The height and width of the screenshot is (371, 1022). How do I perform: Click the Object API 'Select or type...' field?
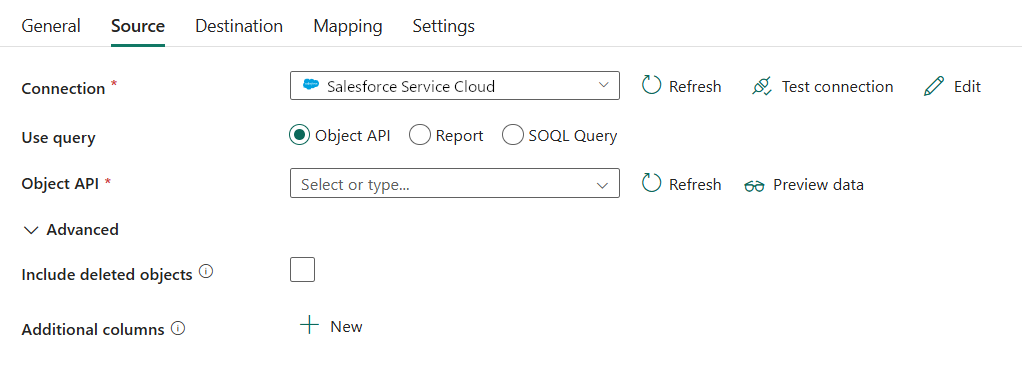tap(454, 183)
